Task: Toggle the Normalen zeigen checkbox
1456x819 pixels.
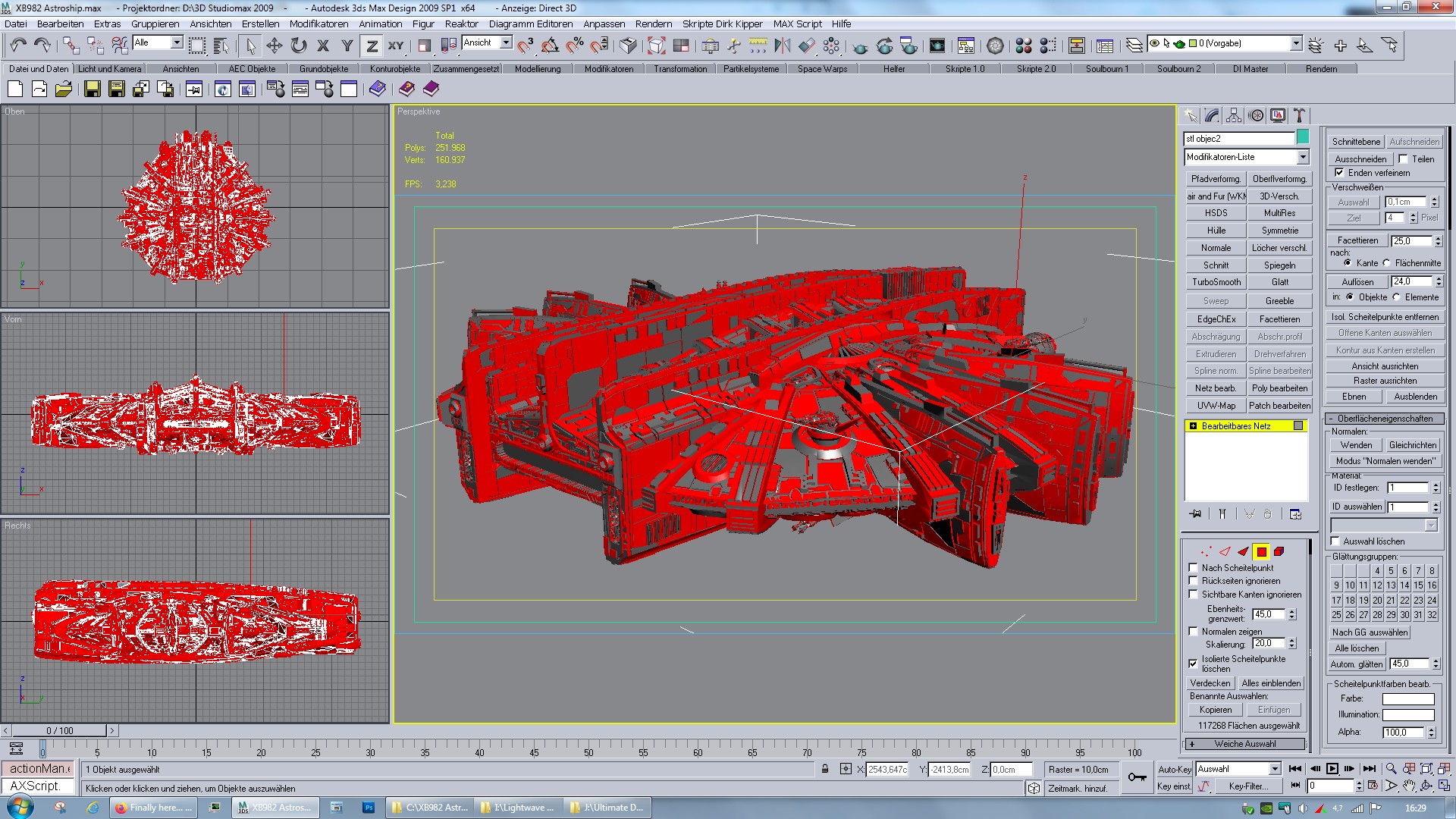Action: [1194, 632]
